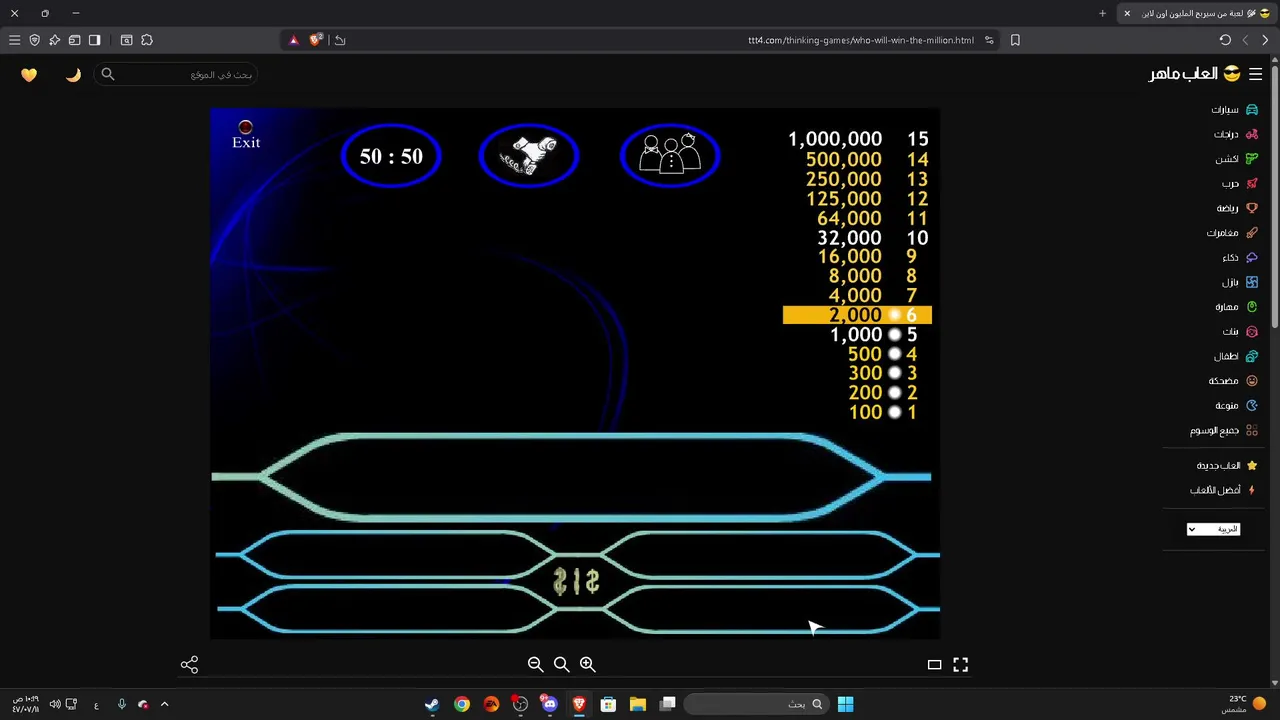Go forward in the browser

tap(1245, 40)
